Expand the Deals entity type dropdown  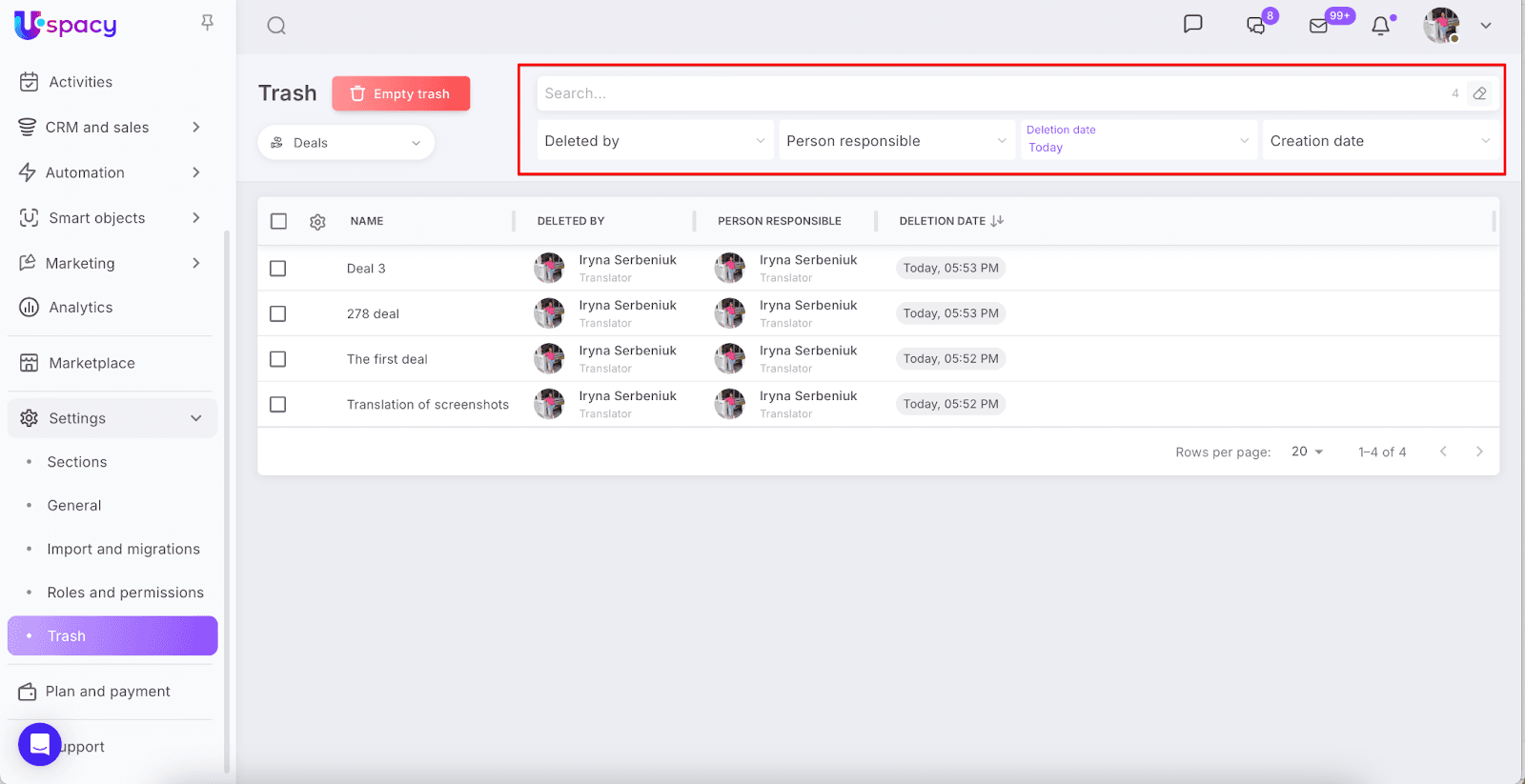point(346,143)
